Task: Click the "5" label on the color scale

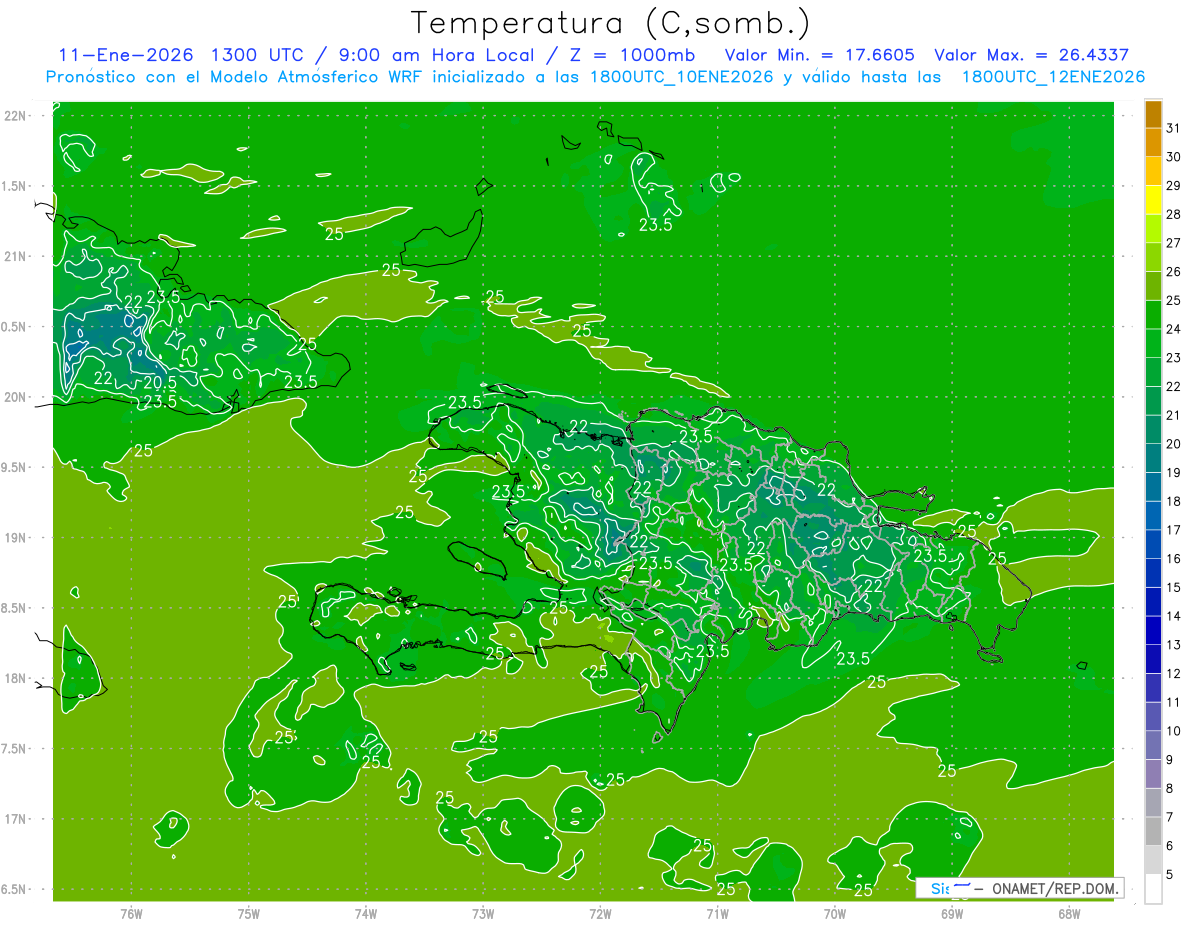Action: (1169, 875)
